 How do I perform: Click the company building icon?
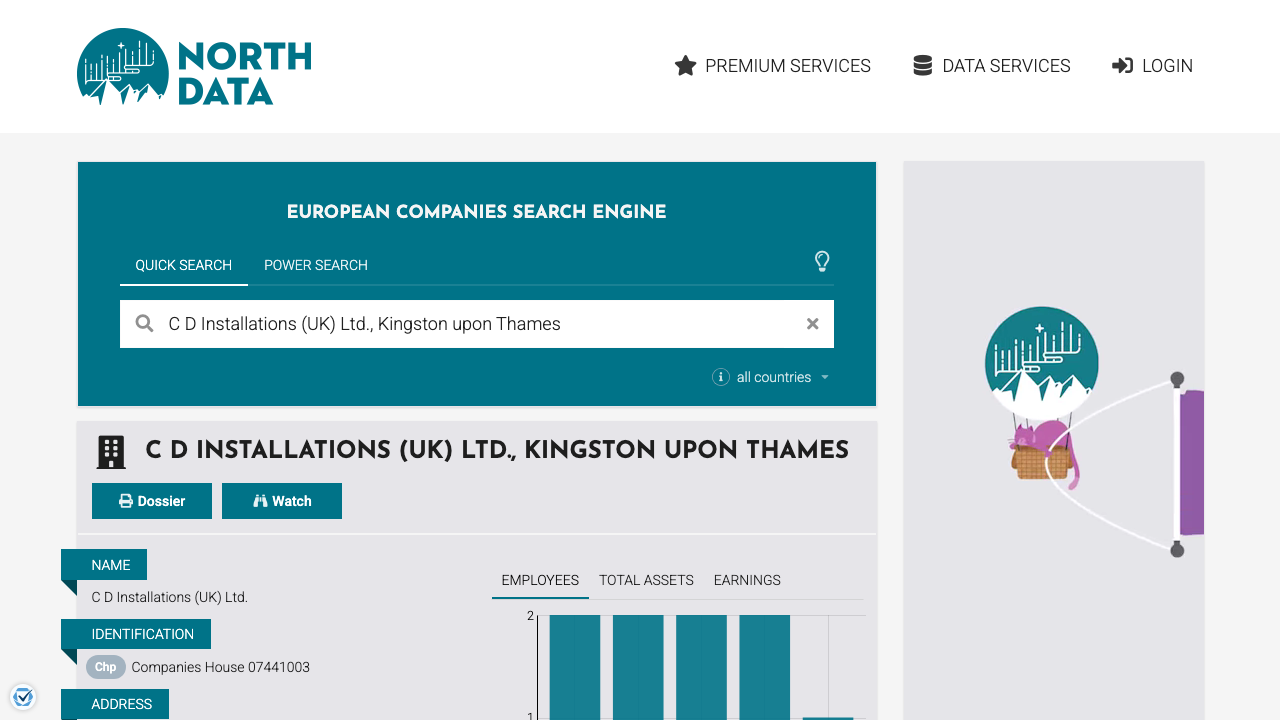coord(111,452)
